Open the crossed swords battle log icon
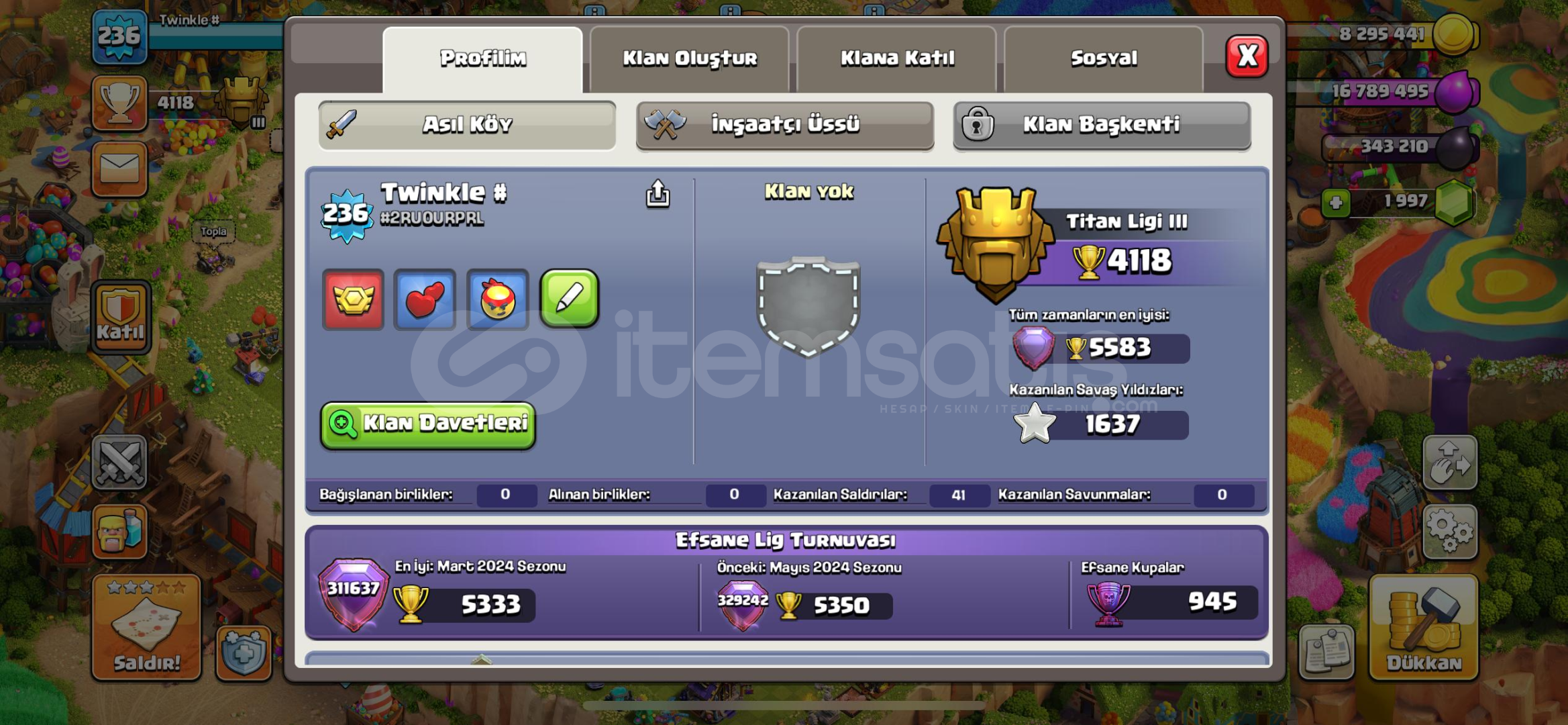The width and height of the screenshot is (1568, 725). click(x=119, y=462)
